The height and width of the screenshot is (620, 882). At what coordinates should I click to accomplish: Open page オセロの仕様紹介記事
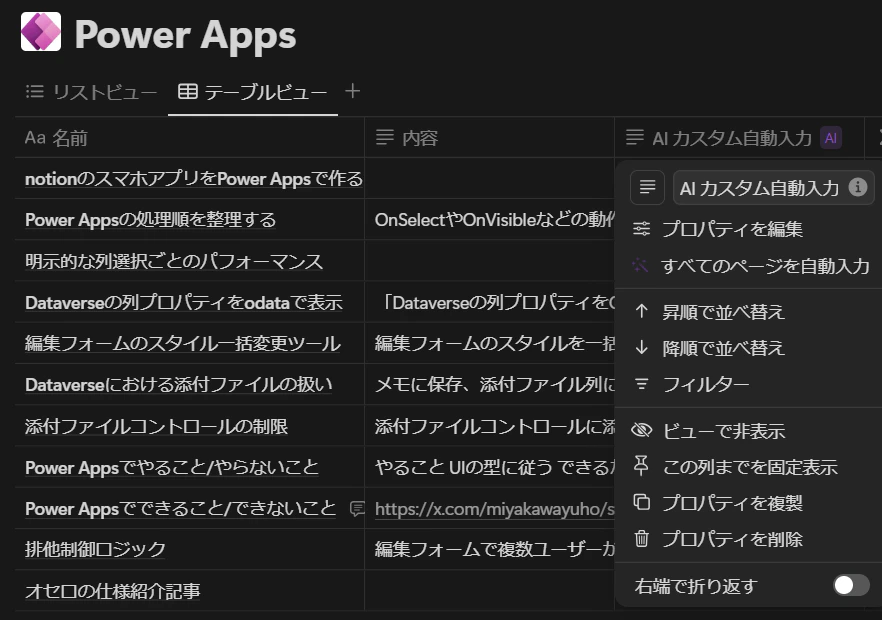(x=112, y=591)
